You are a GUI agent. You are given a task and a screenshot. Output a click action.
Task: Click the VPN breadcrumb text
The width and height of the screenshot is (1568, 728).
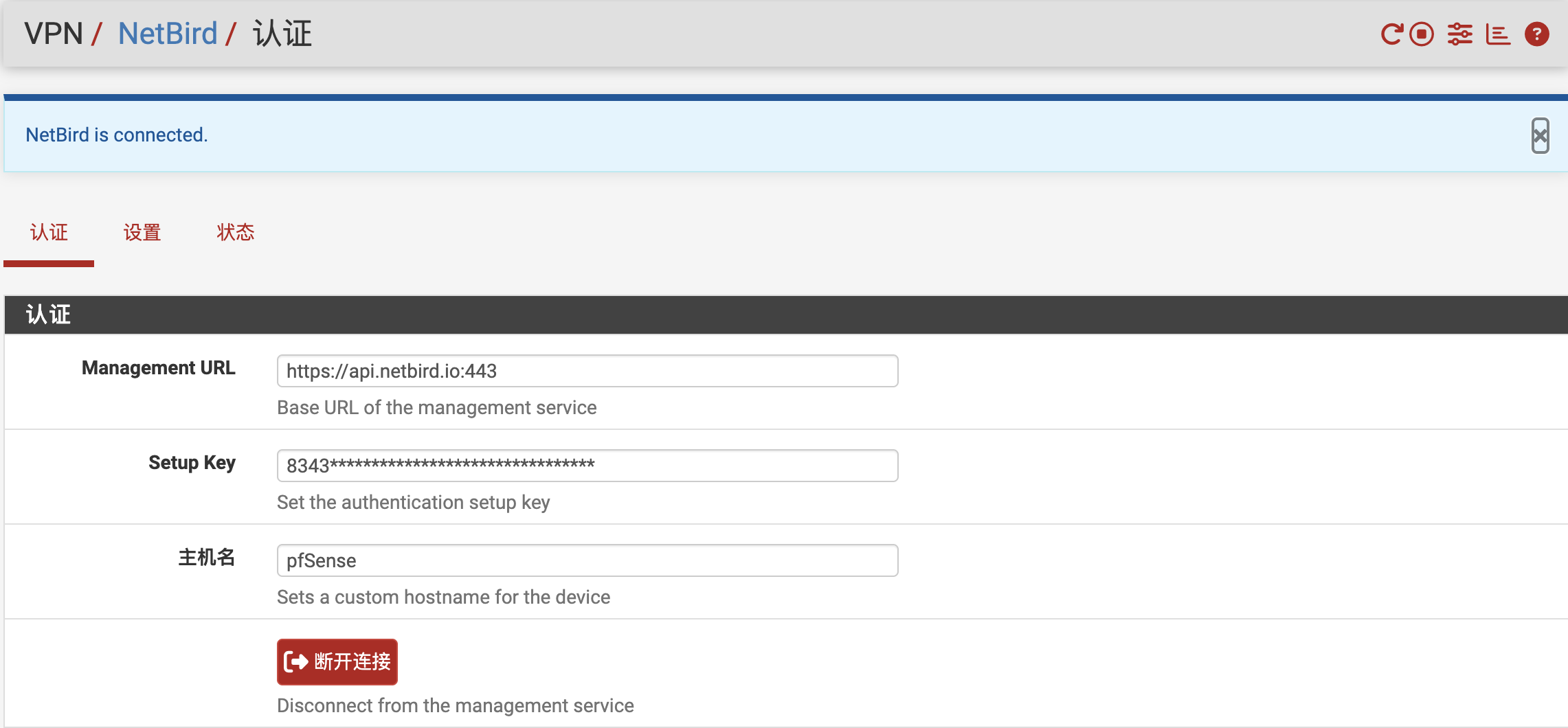54,34
